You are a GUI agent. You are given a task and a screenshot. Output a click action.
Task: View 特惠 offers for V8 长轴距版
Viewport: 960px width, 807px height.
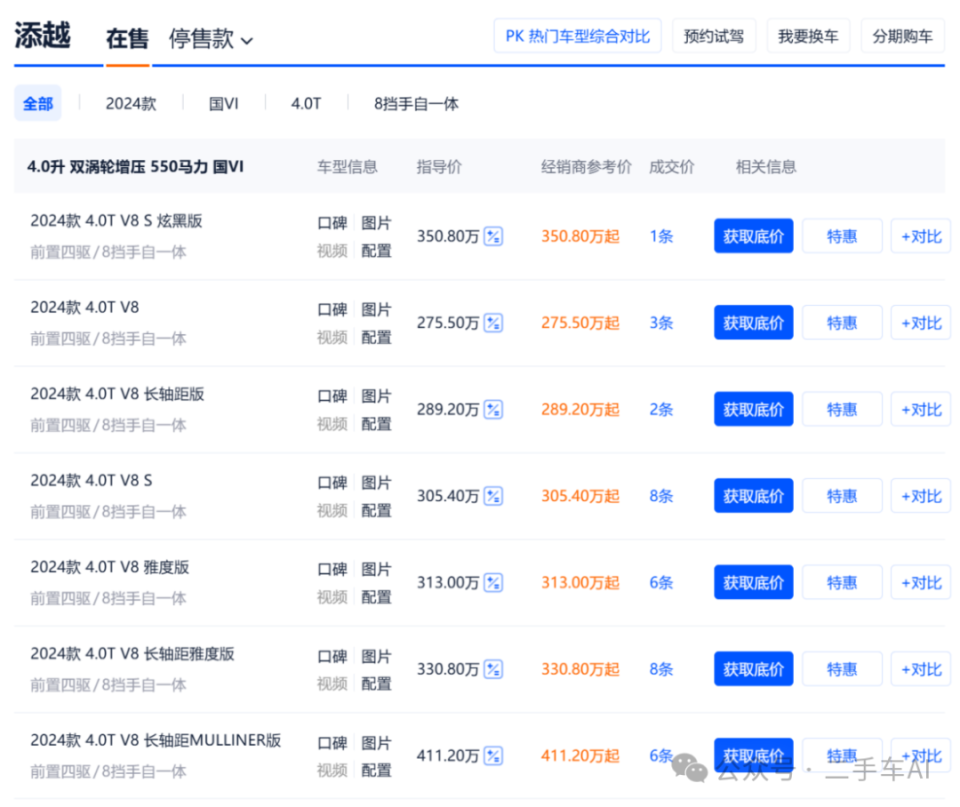tap(842, 409)
